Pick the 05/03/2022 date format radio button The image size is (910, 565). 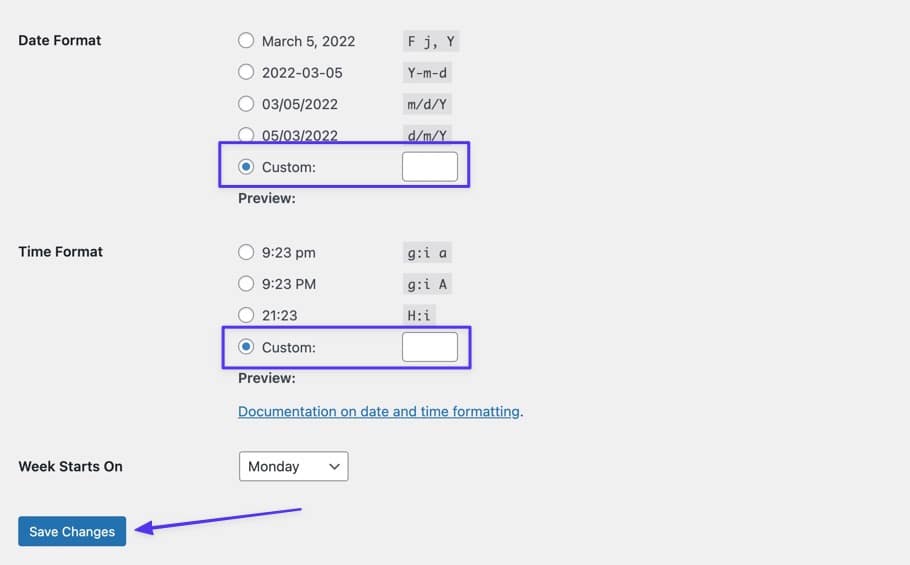coord(246,135)
